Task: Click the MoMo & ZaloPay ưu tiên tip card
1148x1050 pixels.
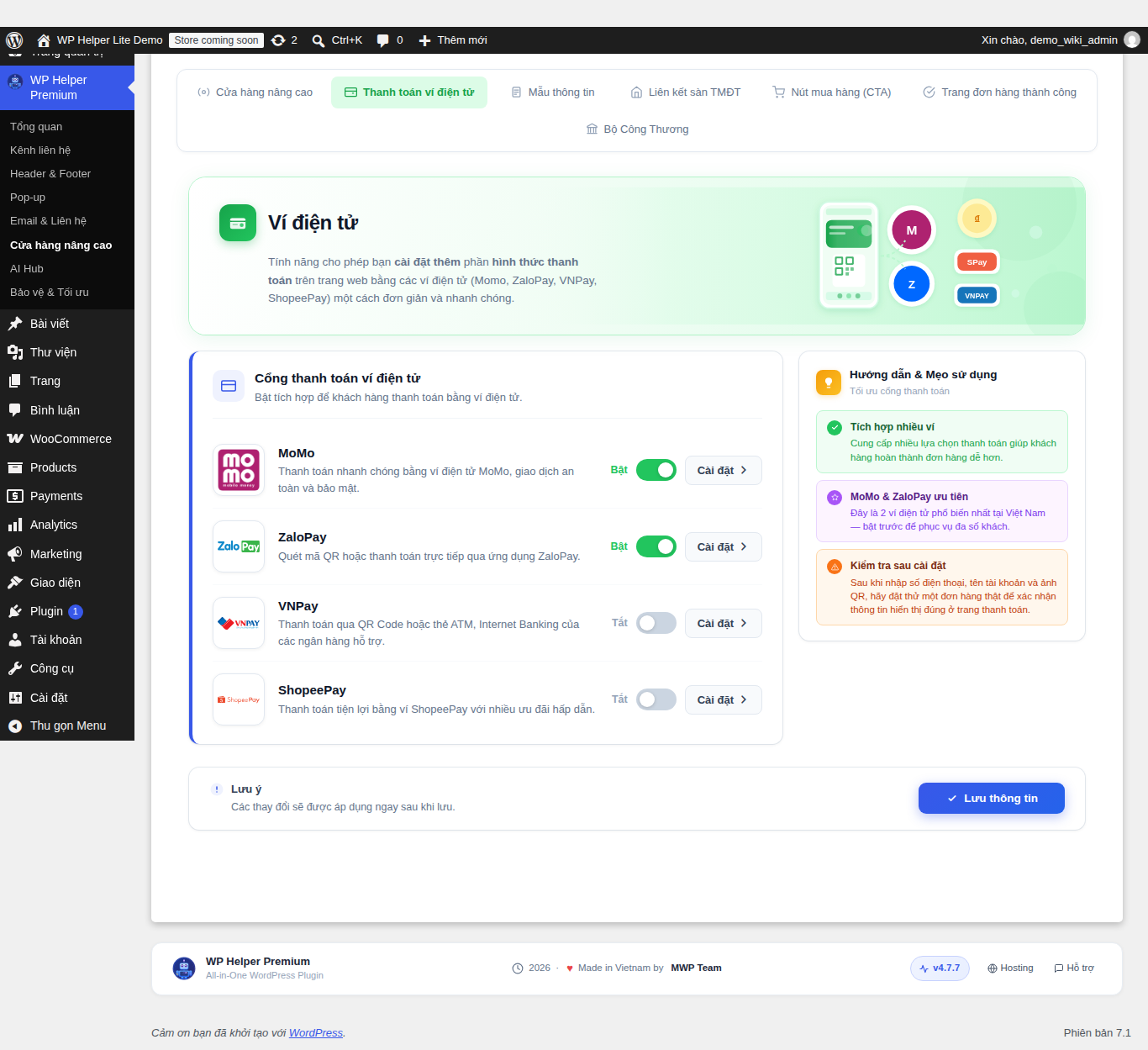Action: pyautogui.click(x=942, y=511)
